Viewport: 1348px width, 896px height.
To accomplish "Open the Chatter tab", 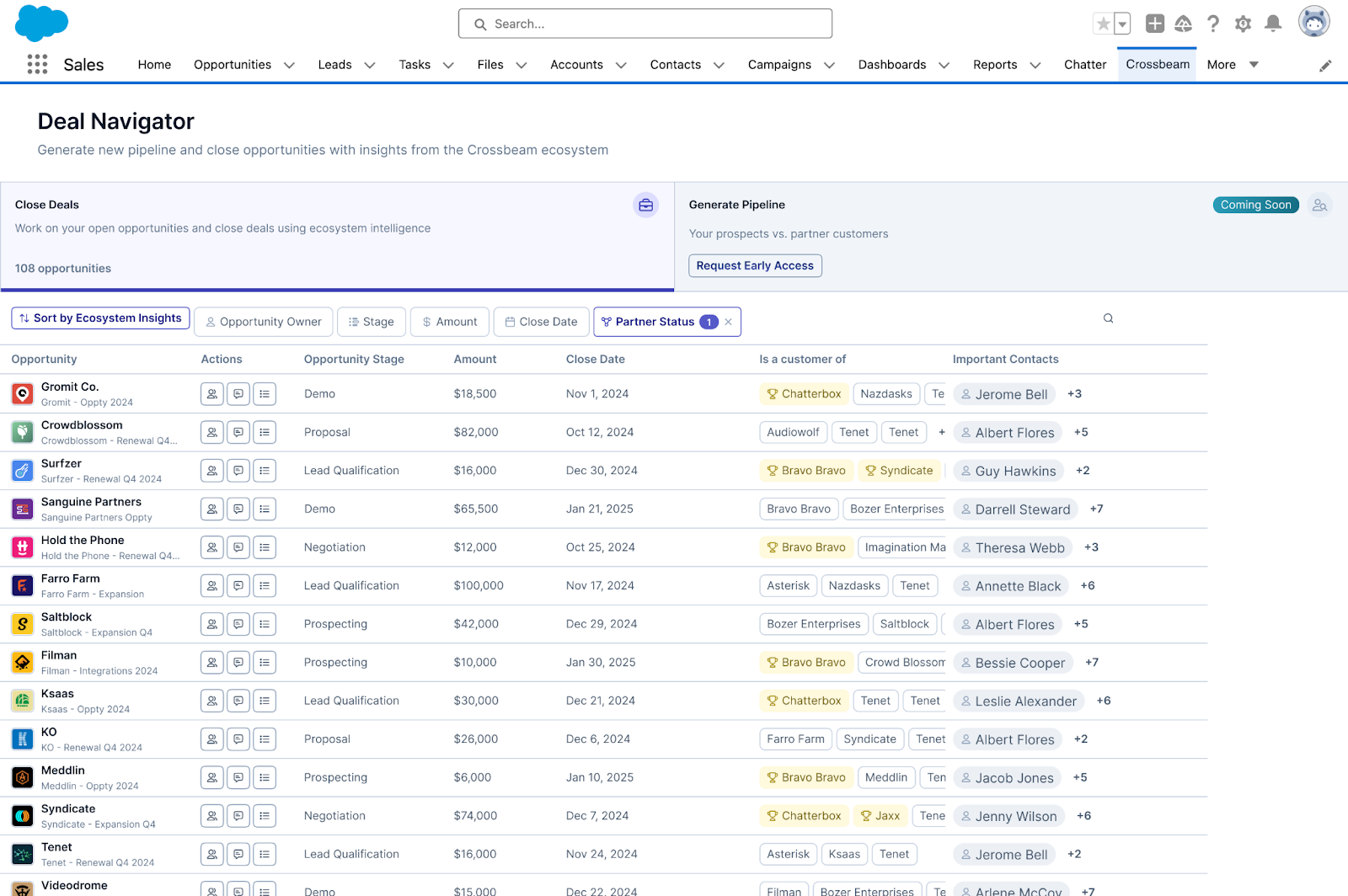I will (x=1085, y=65).
